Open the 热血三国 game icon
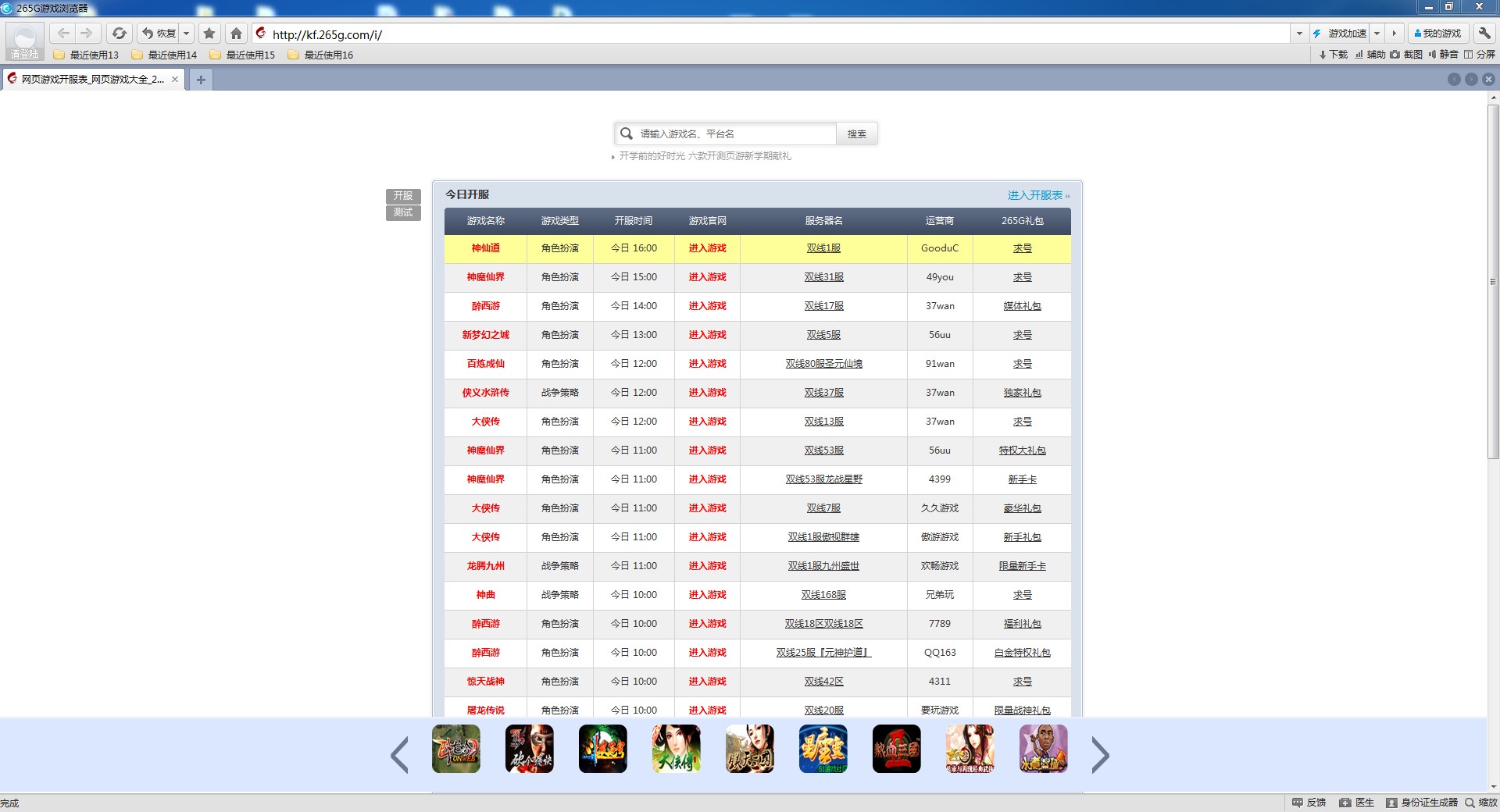1500x812 pixels. click(x=897, y=749)
